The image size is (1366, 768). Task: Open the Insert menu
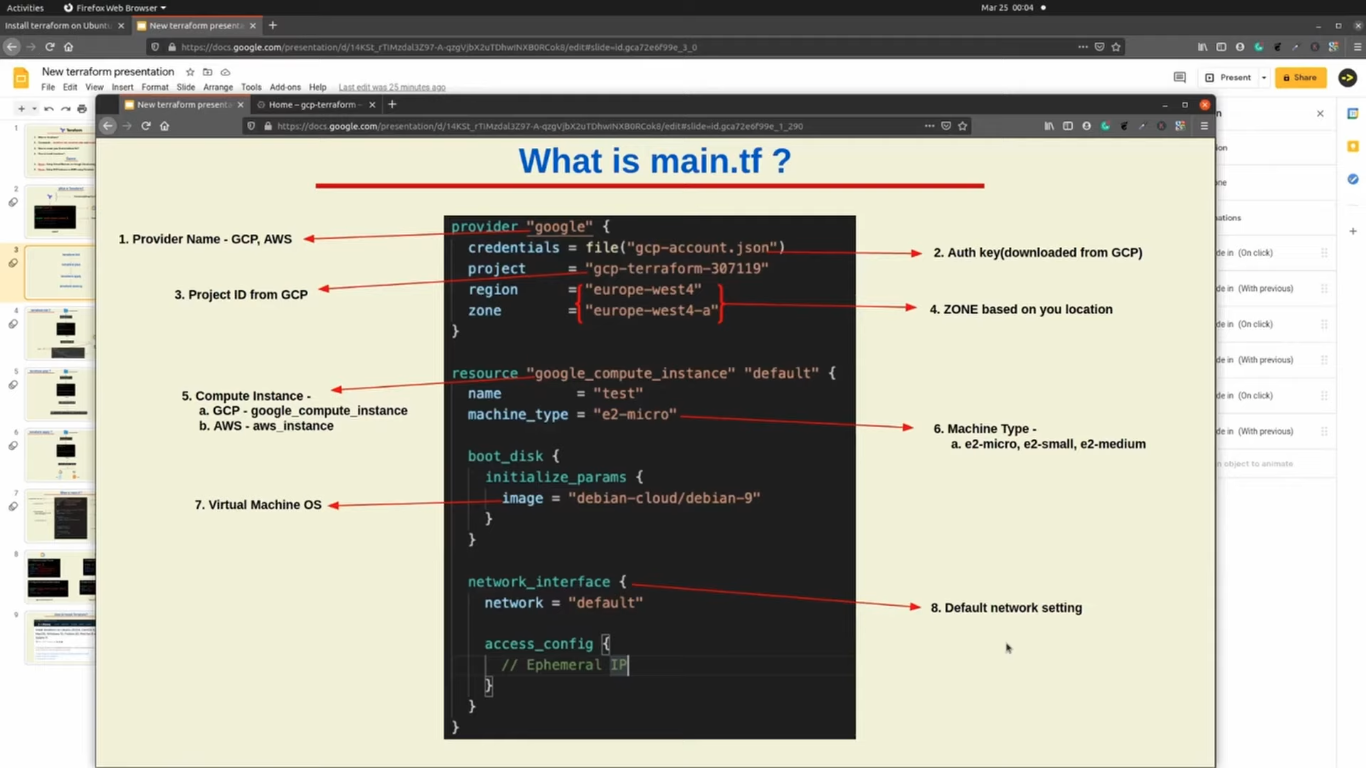point(122,87)
